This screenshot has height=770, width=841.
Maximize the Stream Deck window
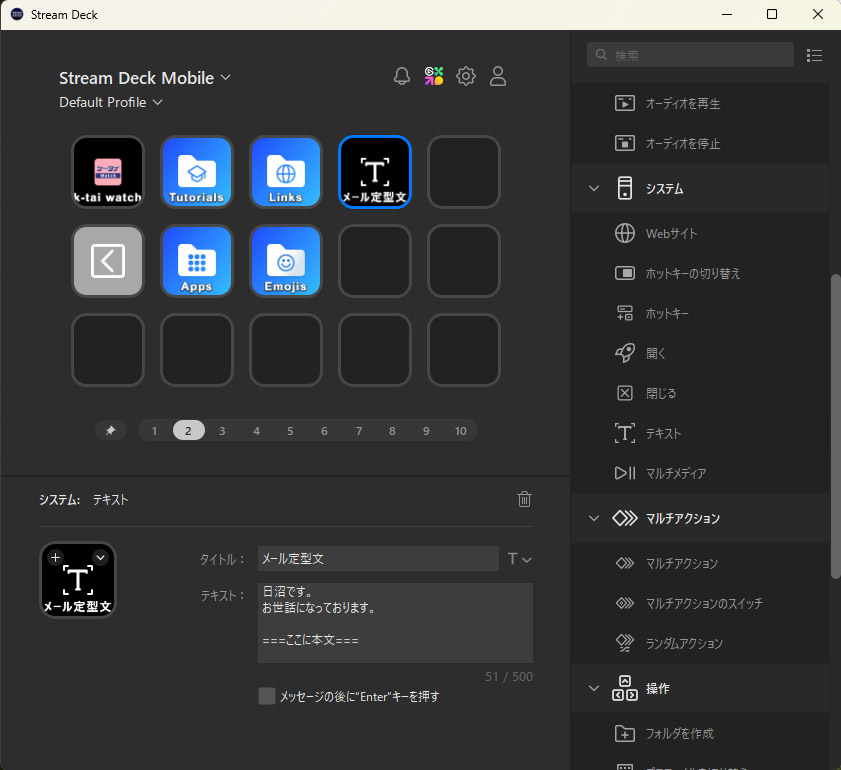pos(772,14)
